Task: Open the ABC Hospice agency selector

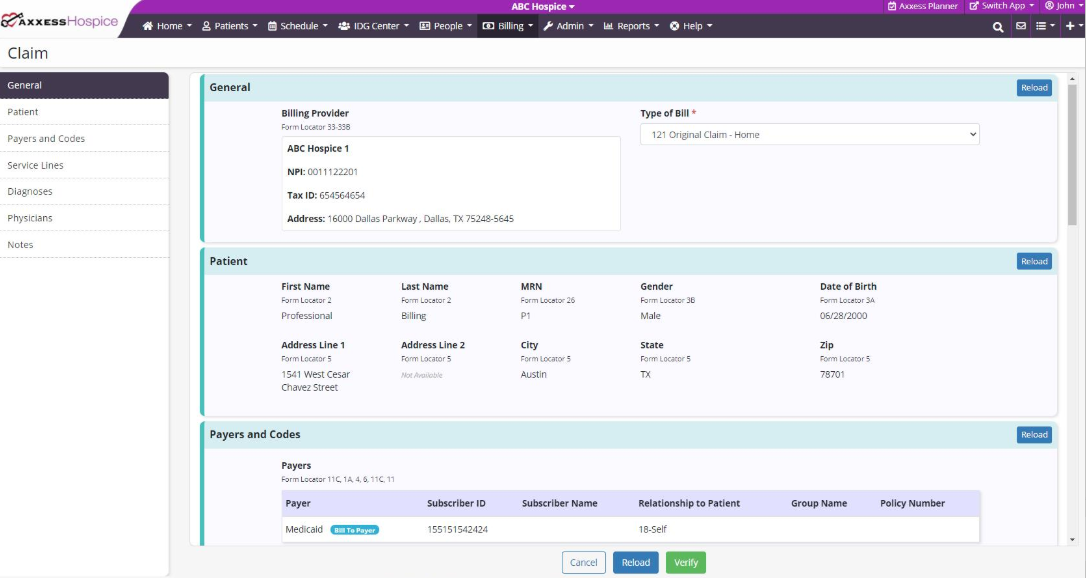Action: [543, 7]
